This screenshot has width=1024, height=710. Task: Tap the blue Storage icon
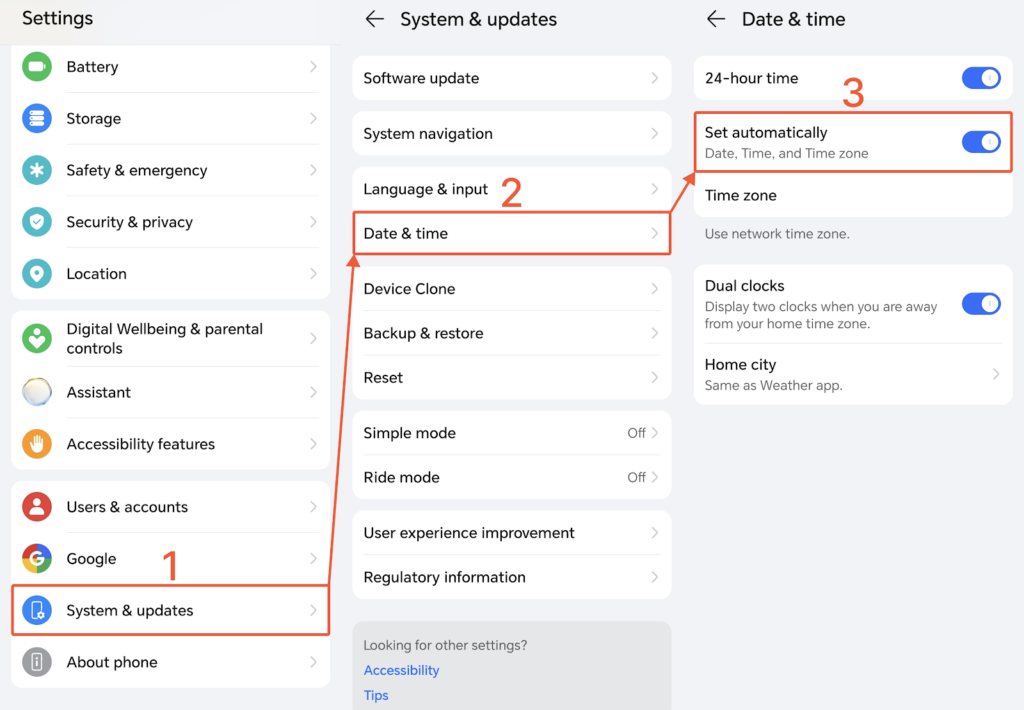tap(37, 119)
